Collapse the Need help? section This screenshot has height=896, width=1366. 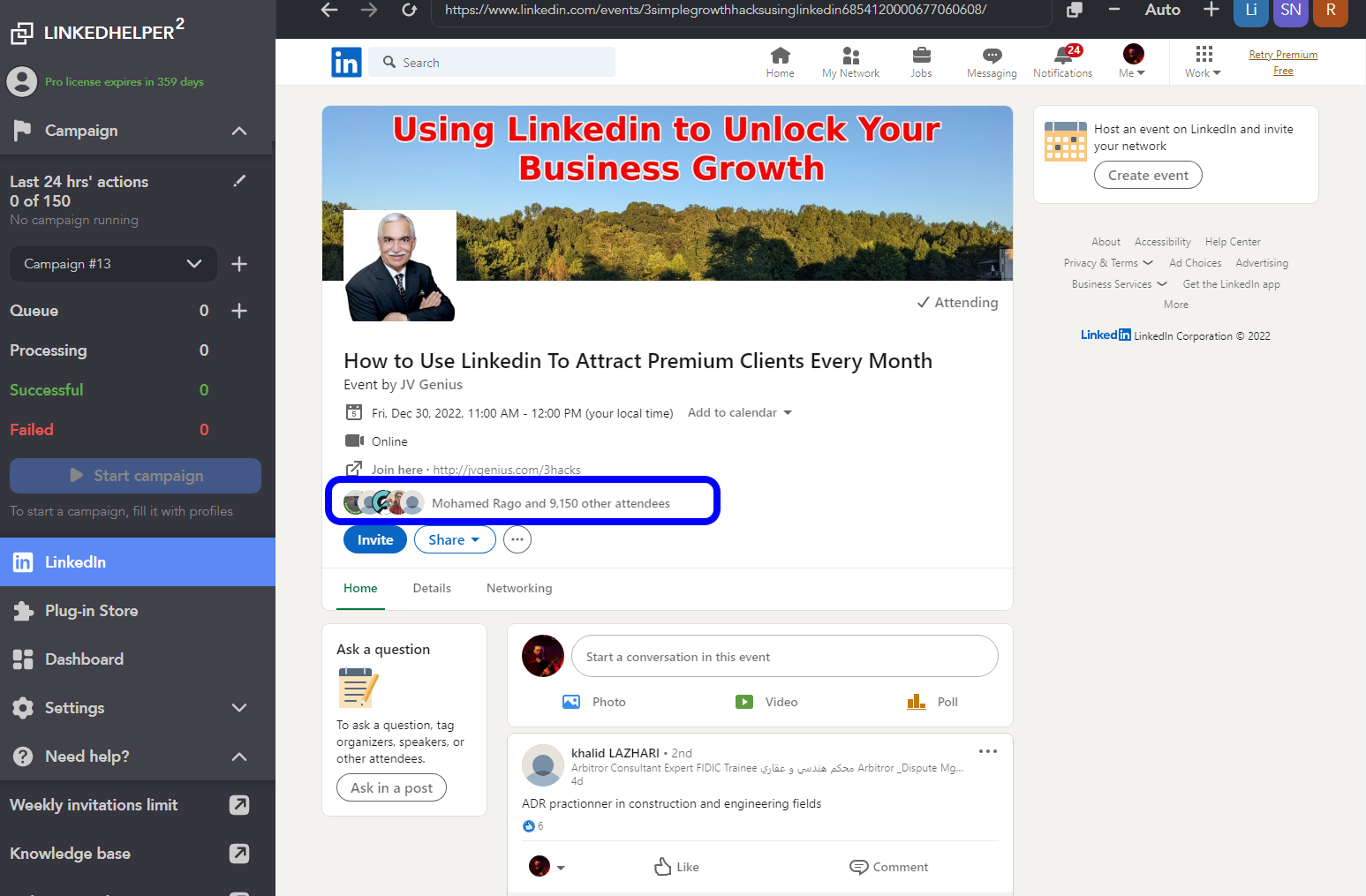tap(239, 757)
